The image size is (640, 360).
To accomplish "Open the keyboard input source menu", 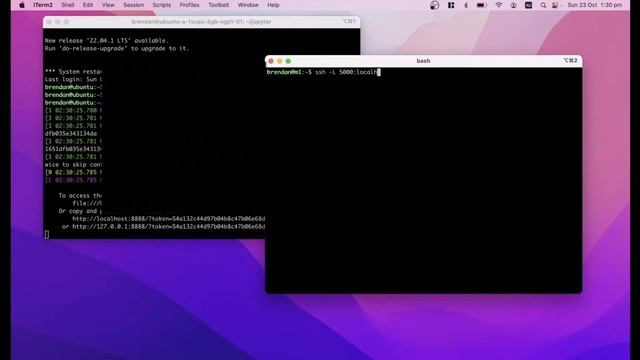I will [529, 5].
